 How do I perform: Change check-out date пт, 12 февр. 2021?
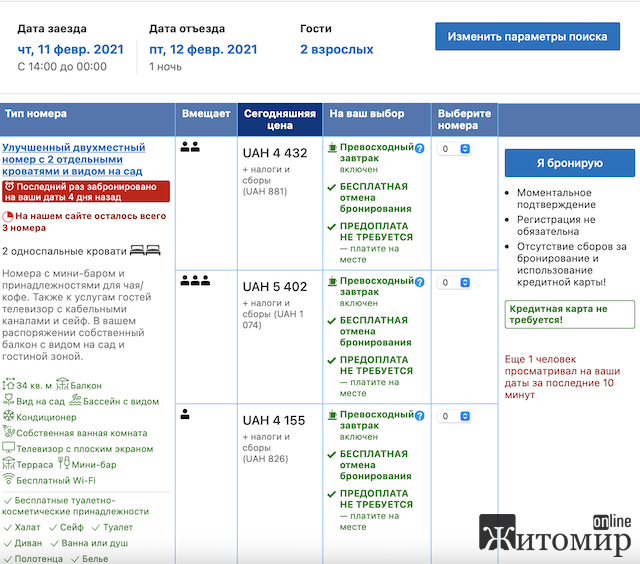[x=203, y=49]
